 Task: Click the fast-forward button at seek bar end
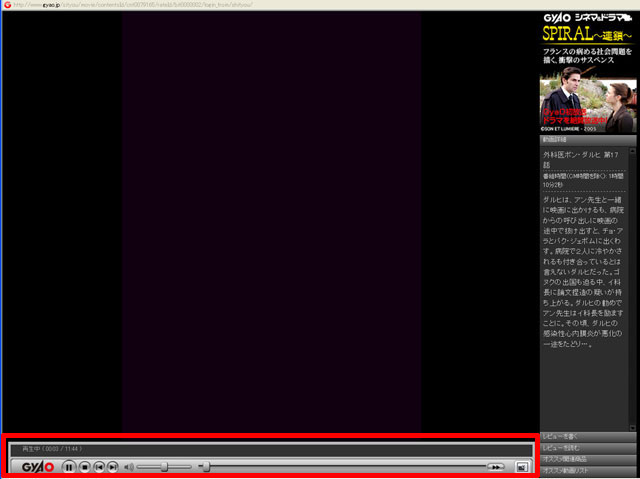tap(496, 467)
